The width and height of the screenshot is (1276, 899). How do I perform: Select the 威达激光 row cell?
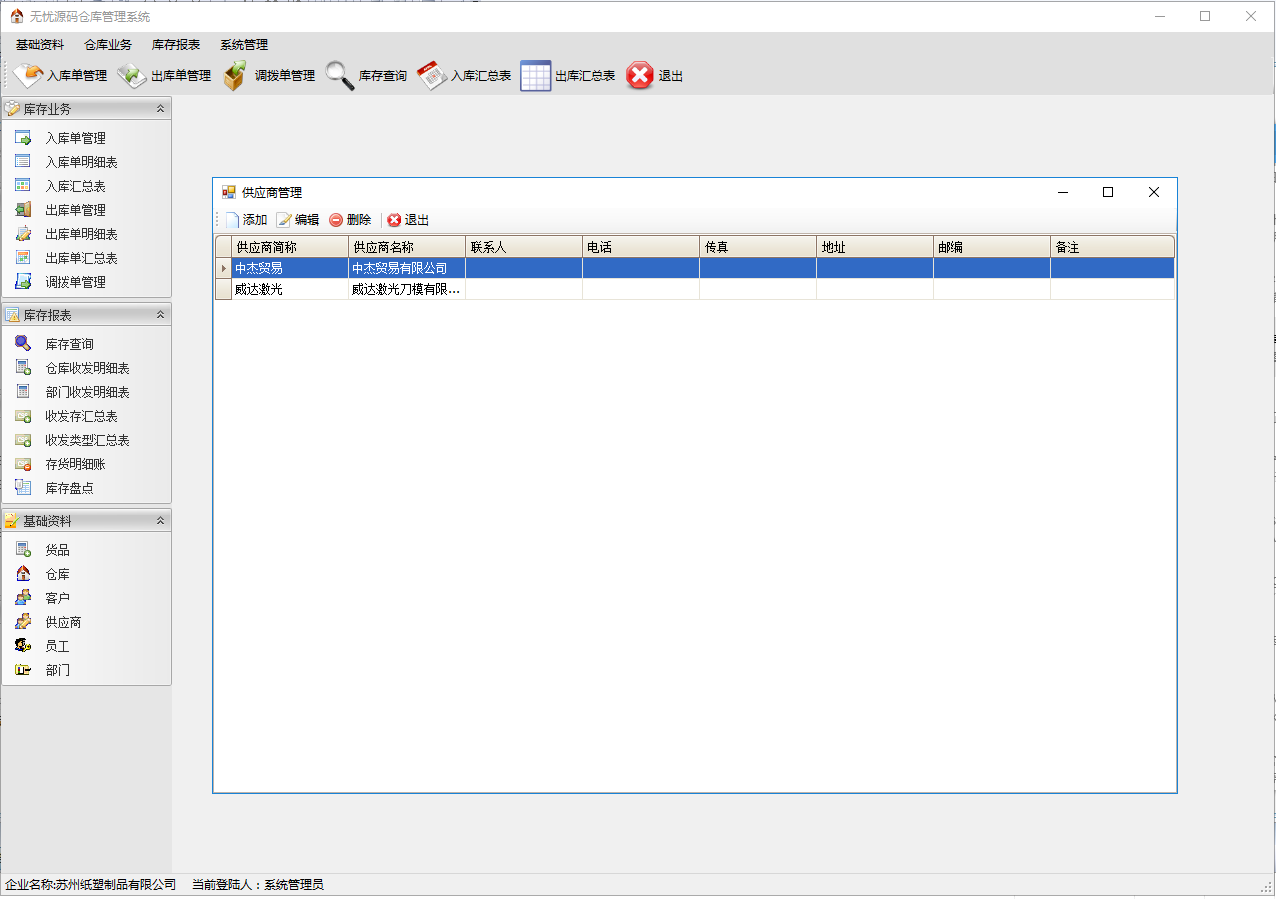coord(290,289)
